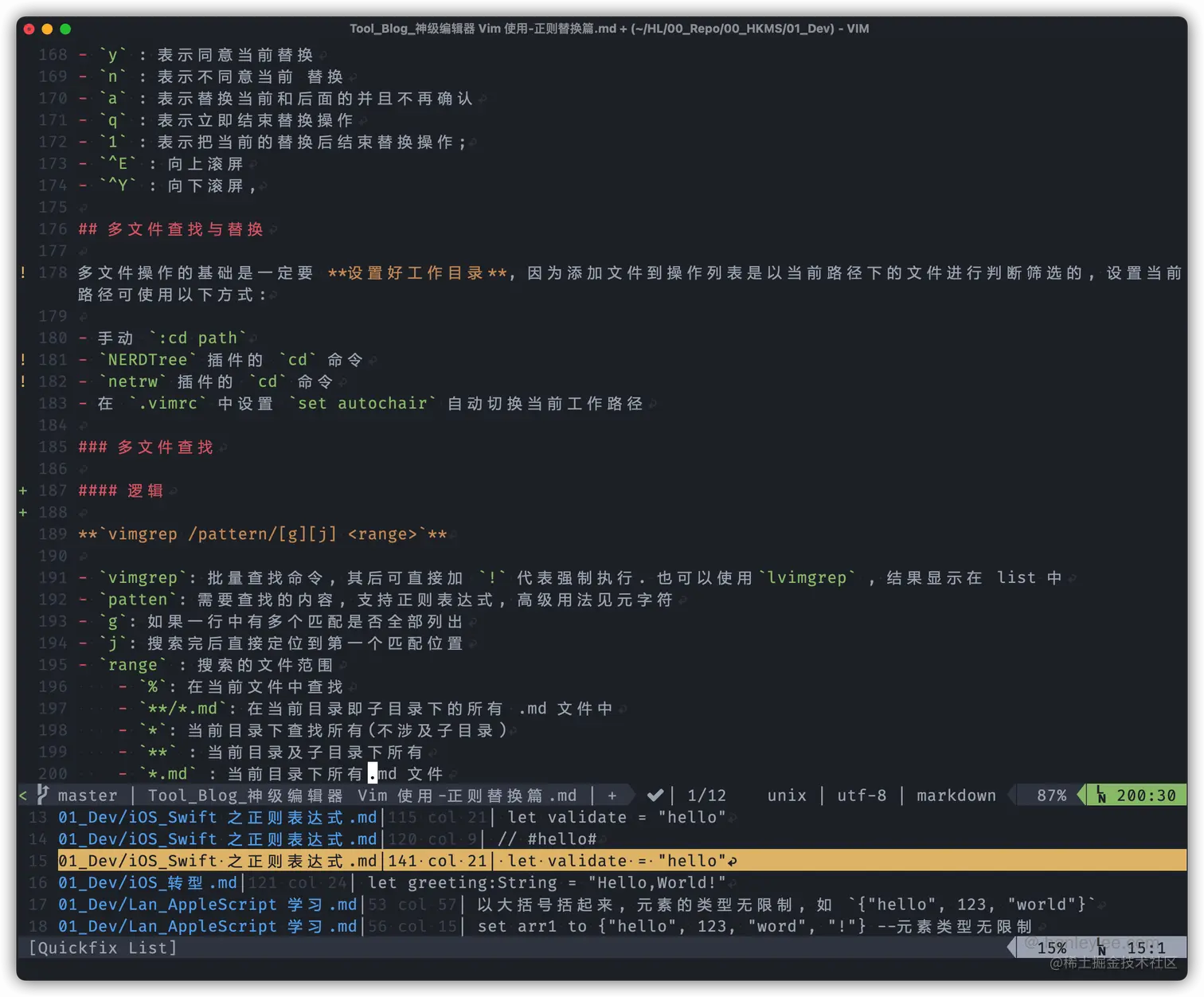Click the added-line plus sign on line 187
The height and width of the screenshot is (997, 1204).
(x=23, y=491)
